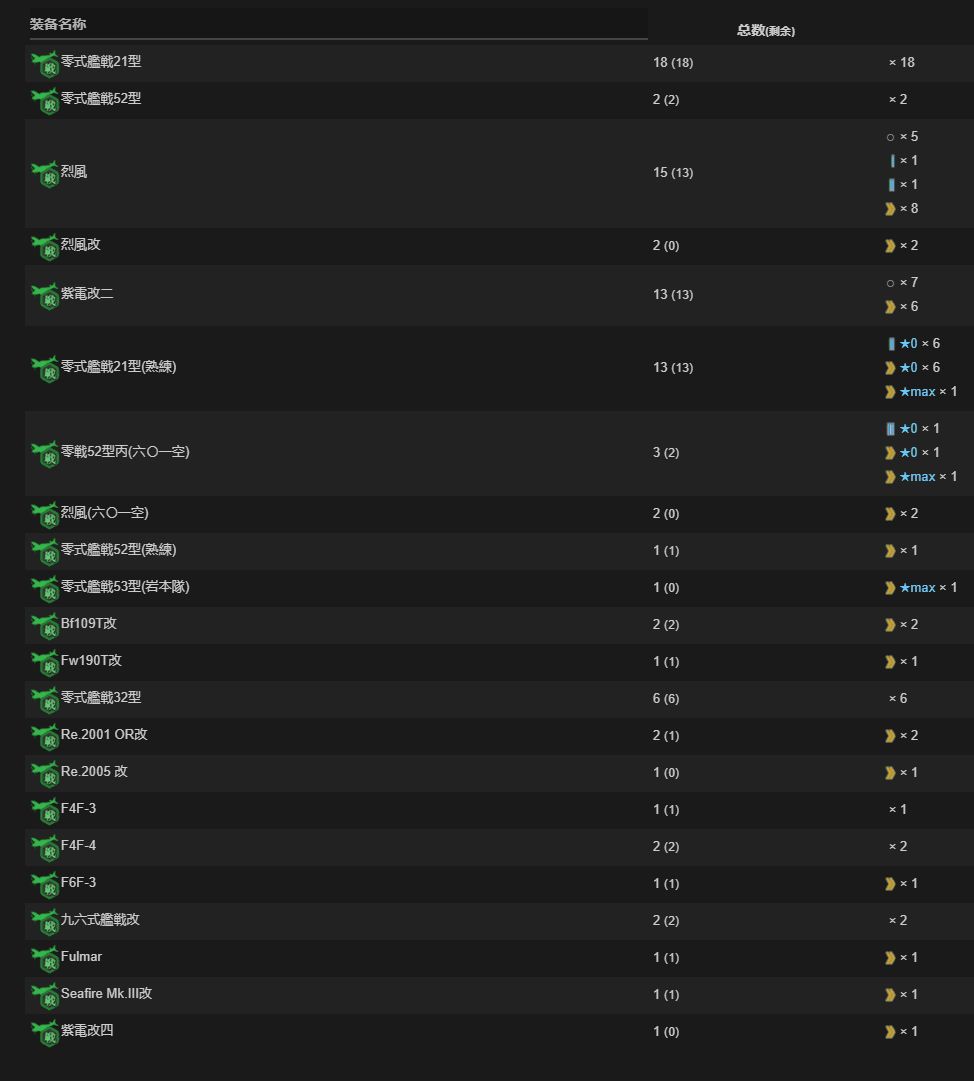Click the 18 (18) count for 零式艦戦21型
The height and width of the screenshot is (1081, 974).
click(672, 62)
